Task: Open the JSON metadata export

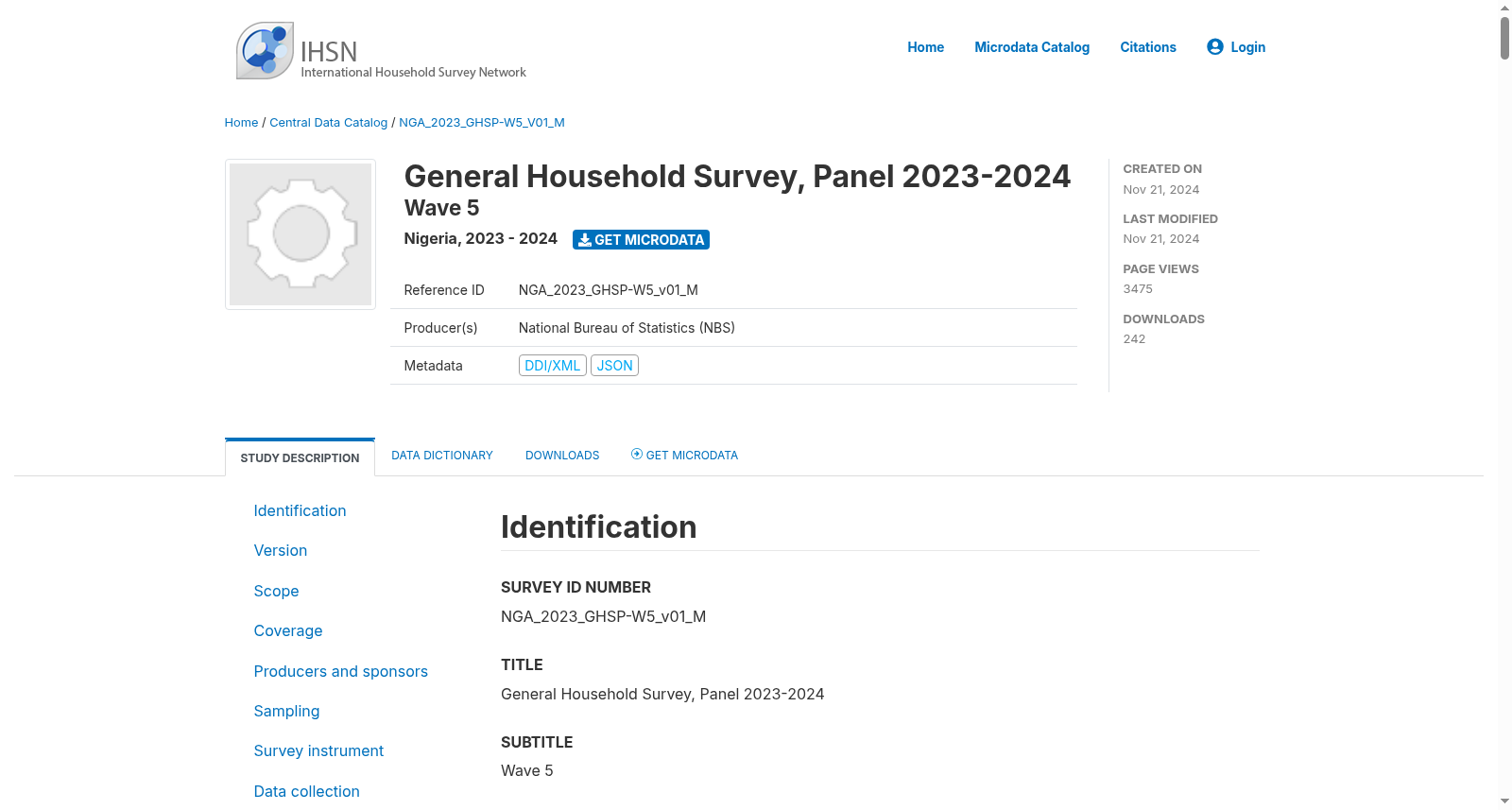Action: pyautogui.click(x=614, y=366)
